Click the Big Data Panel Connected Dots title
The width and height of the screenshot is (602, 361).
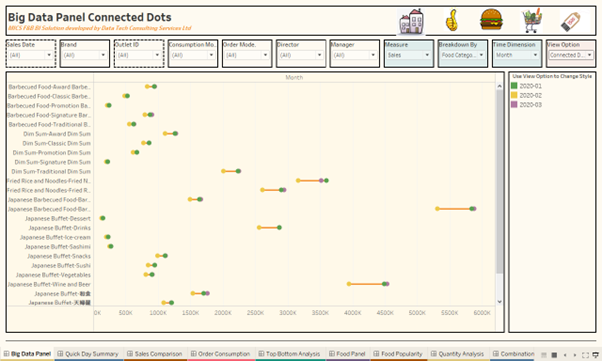(90, 17)
